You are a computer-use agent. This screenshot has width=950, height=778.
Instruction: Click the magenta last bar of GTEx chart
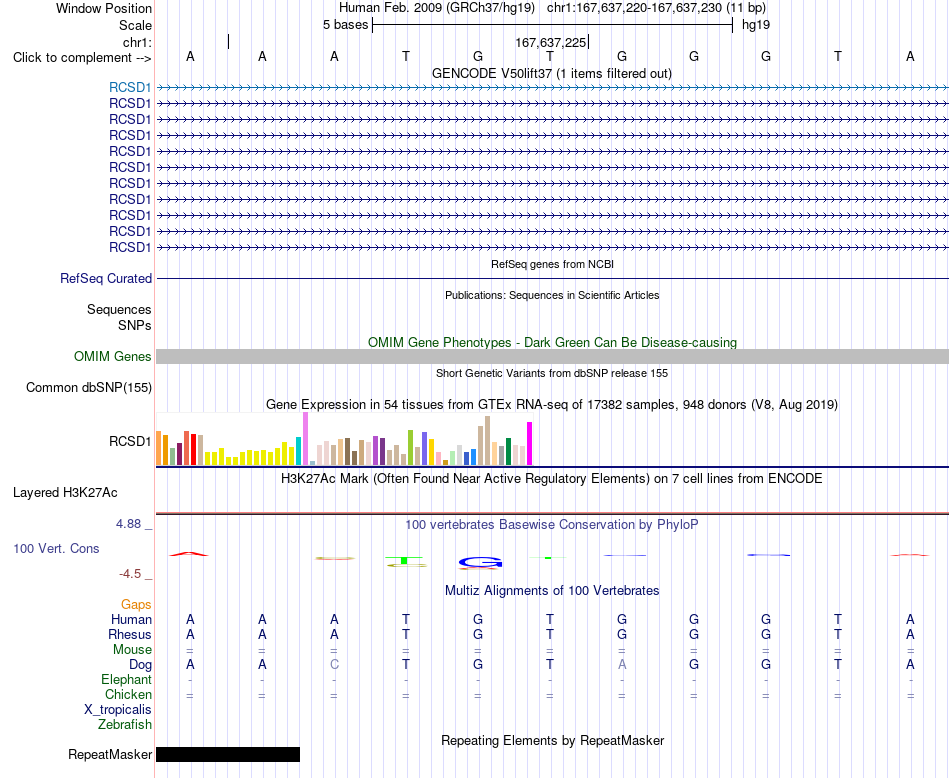tap(530, 444)
